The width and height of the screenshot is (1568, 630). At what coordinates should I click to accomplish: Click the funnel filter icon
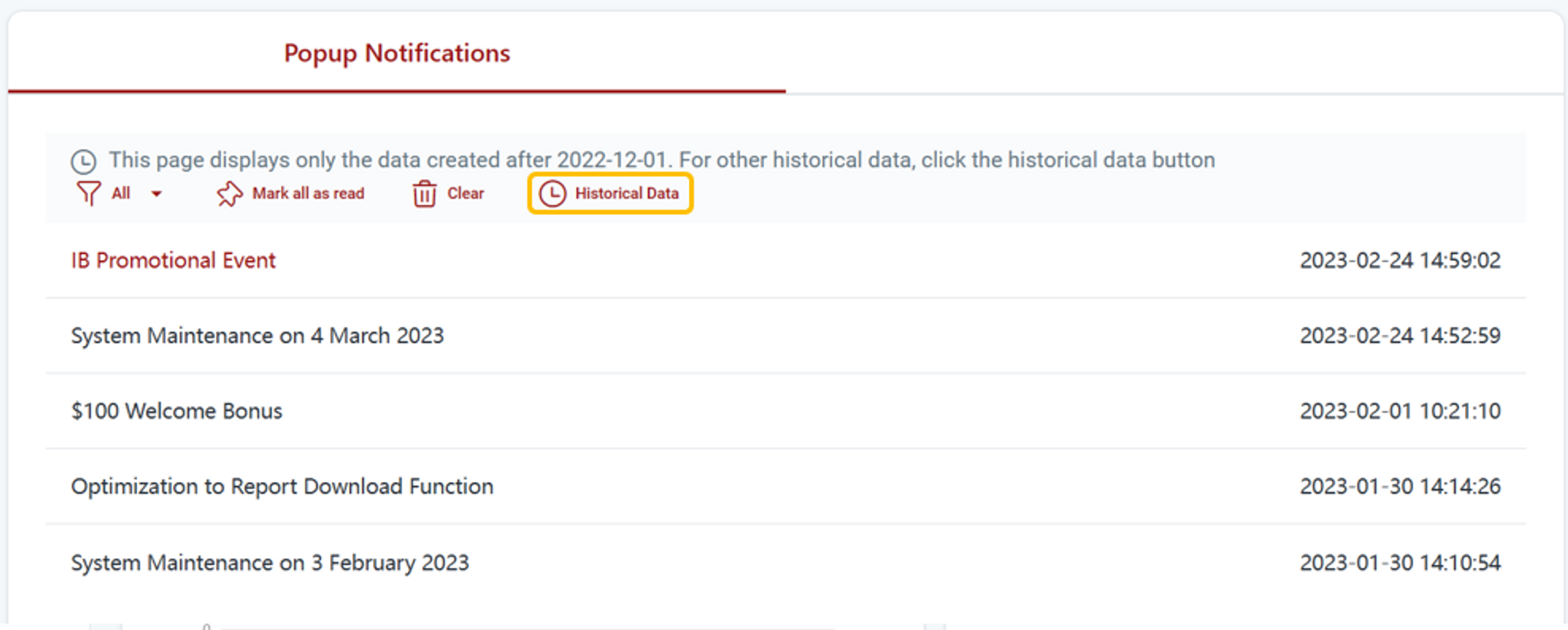88,194
